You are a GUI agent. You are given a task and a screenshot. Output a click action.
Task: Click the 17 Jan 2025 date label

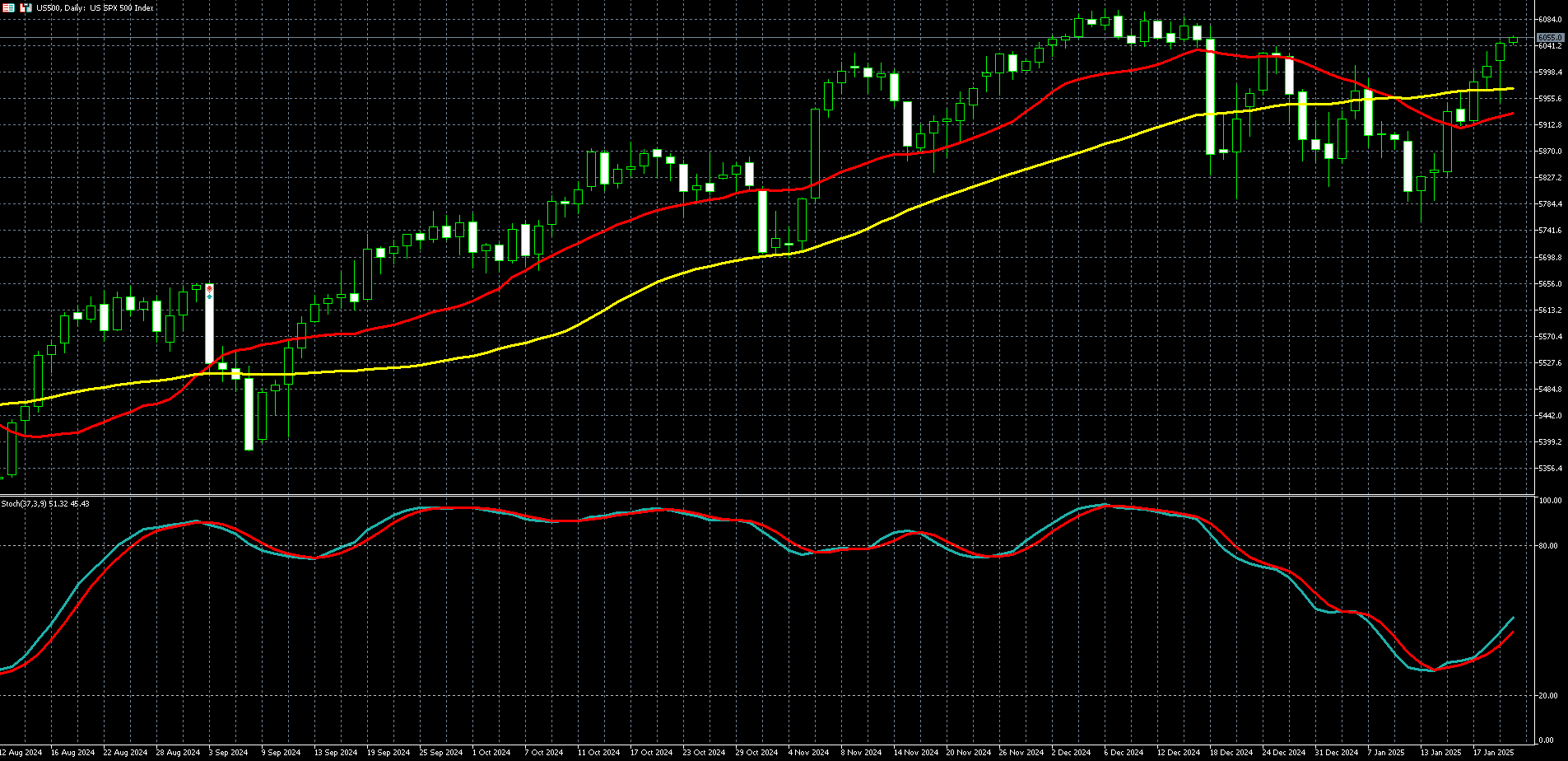[1492, 753]
